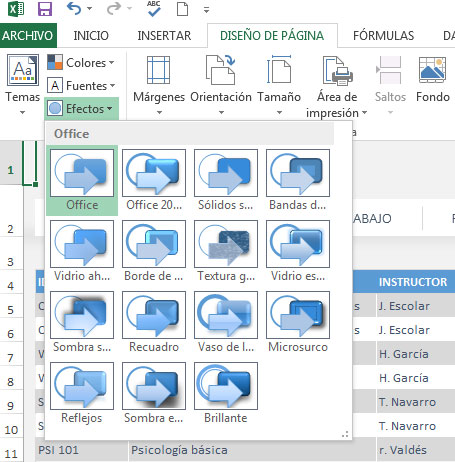Open the Fuentes theme dropdown

point(81,86)
